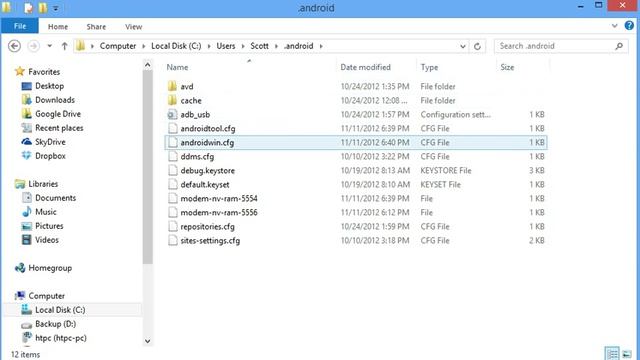Click navigation pane scroll up arrow

(x=148, y=65)
